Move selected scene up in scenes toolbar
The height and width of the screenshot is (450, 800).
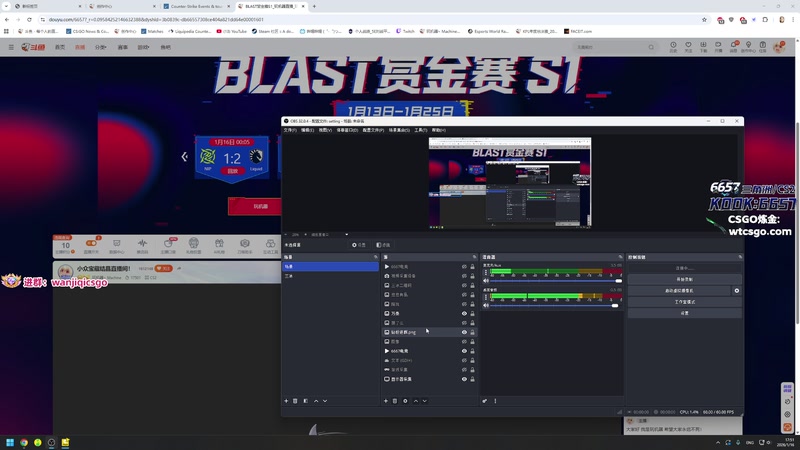(x=316, y=401)
